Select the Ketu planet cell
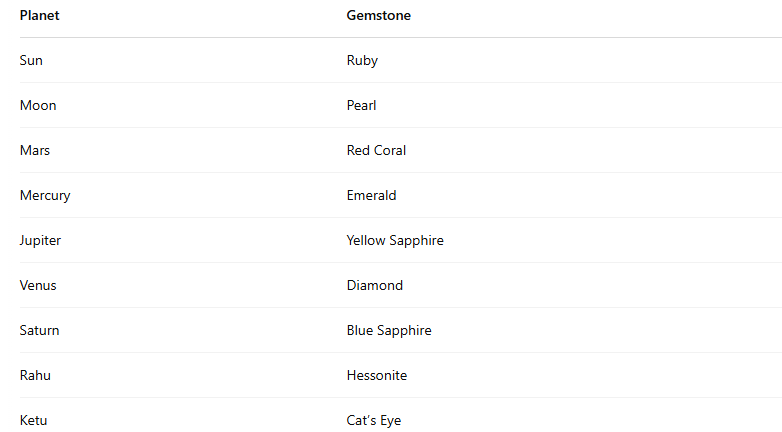Image resolution: width=782 pixels, height=432 pixels. pyautogui.click(x=33, y=421)
